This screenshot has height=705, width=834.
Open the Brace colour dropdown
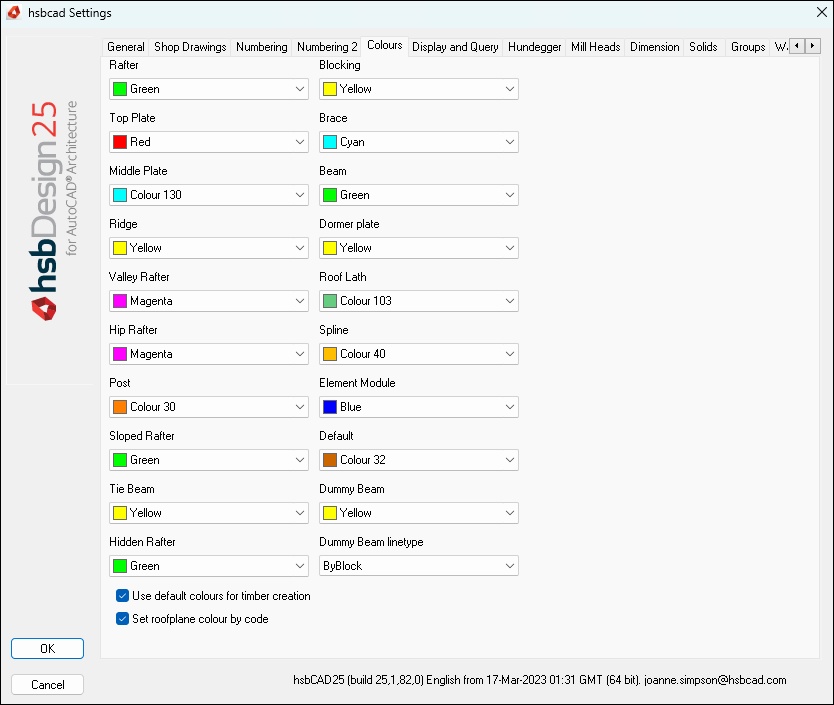(419, 142)
